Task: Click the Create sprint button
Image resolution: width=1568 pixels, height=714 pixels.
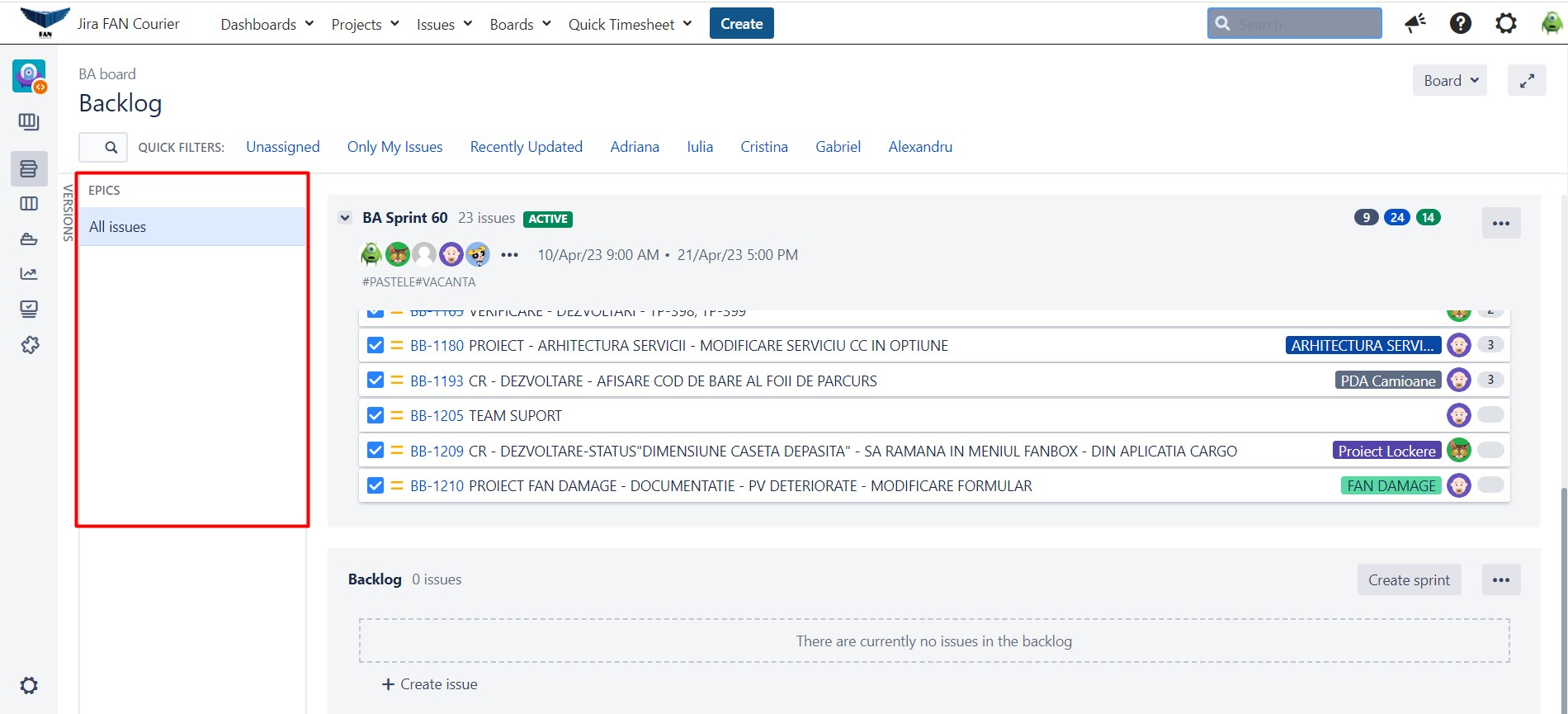Action: (1409, 579)
